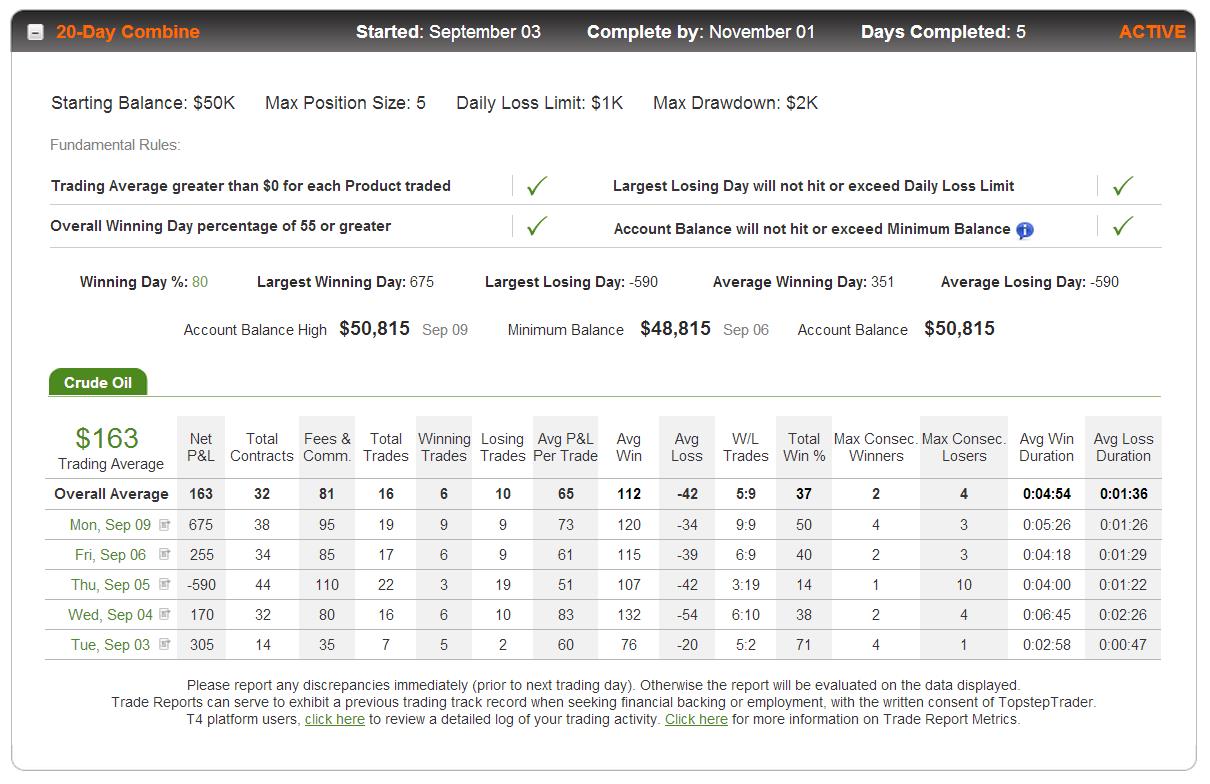Click Average Winning Day: 351
1210x784 pixels.
pyautogui.click(x=803, y=282)
